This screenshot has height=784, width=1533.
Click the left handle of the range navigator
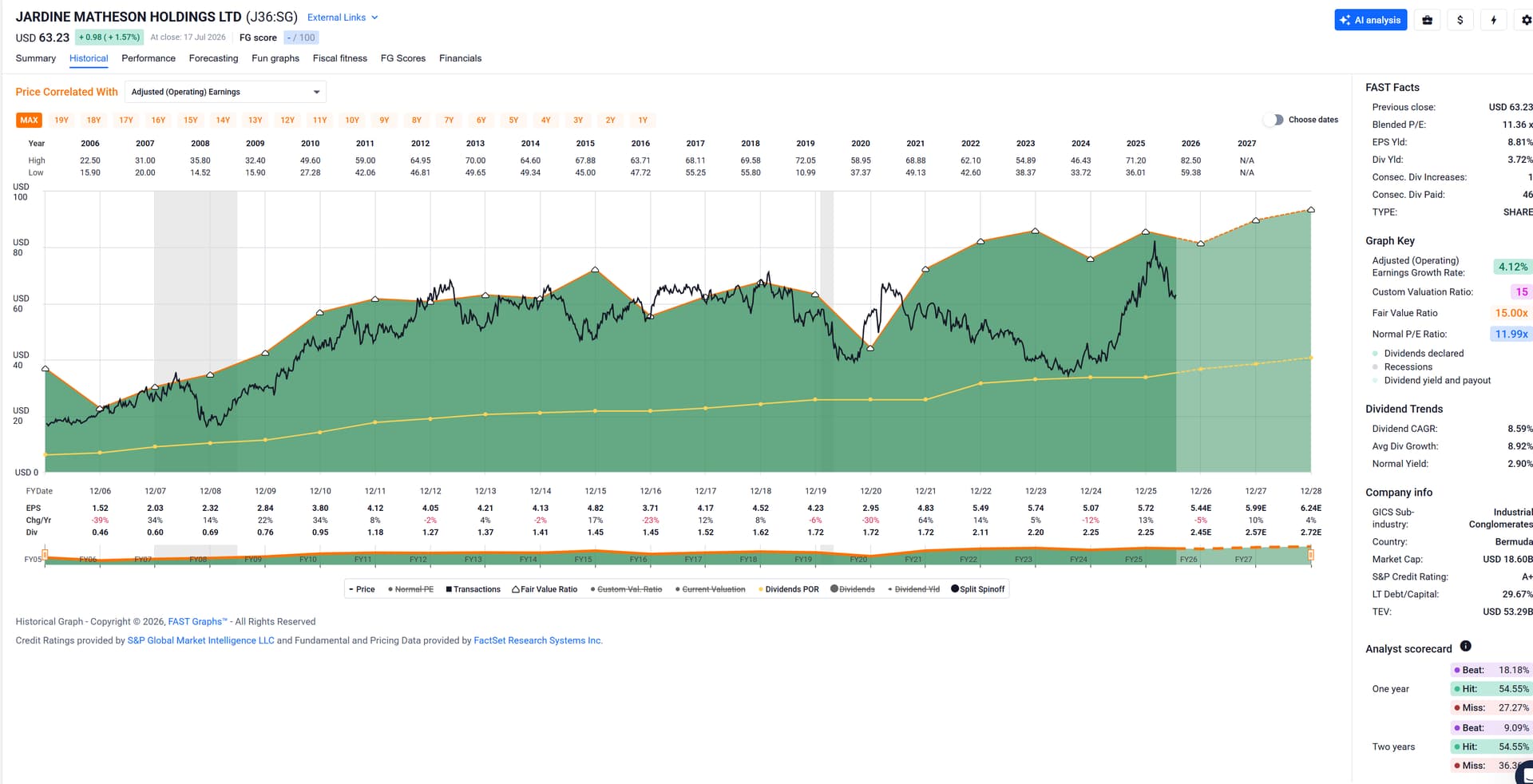[x=45, y=554]
